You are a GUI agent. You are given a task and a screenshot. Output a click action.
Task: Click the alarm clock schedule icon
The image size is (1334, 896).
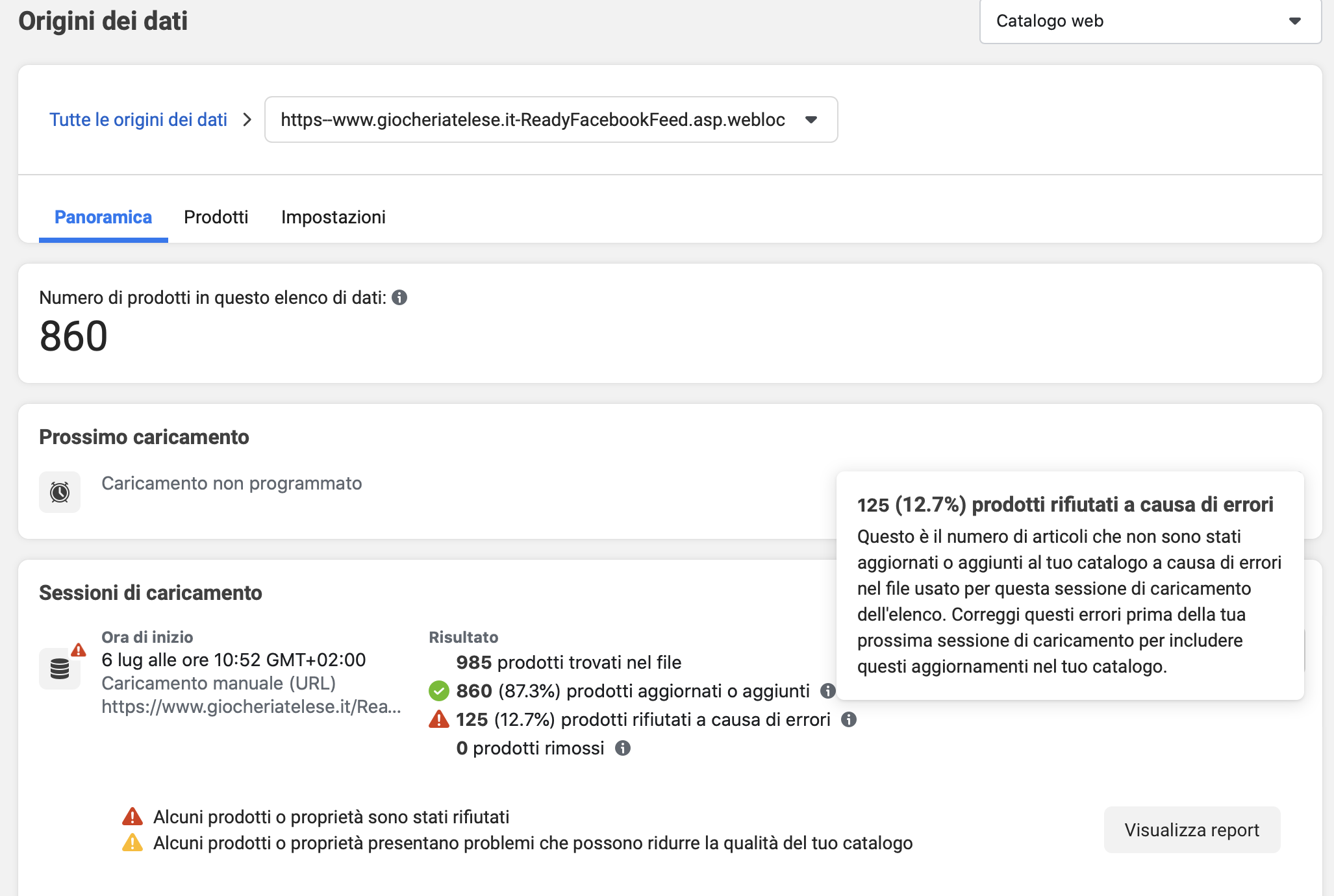tap(60, 492)
